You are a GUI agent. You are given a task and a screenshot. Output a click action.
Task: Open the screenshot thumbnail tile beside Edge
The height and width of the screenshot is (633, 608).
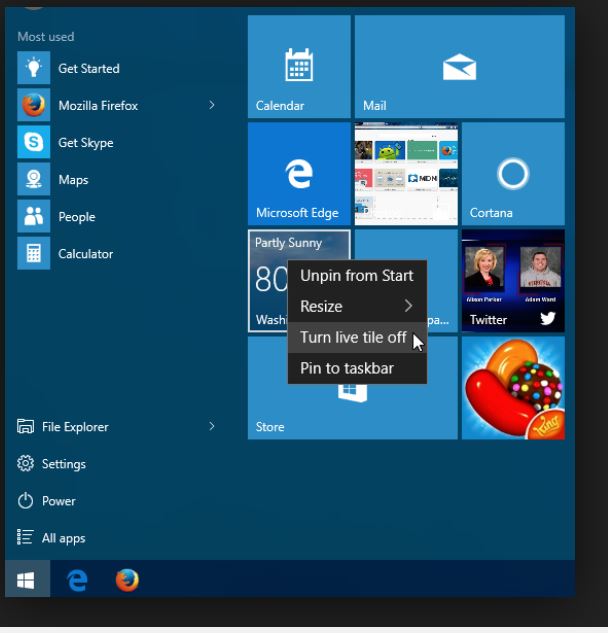tap(406, 174)
